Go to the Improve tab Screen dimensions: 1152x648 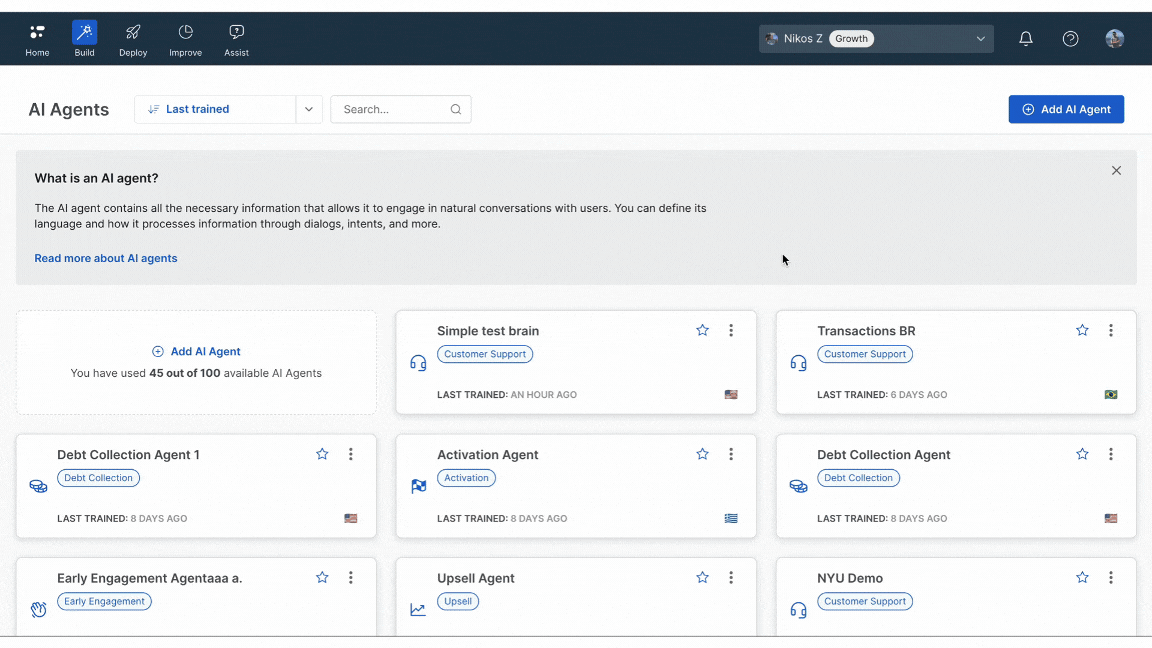click(185, 40)
